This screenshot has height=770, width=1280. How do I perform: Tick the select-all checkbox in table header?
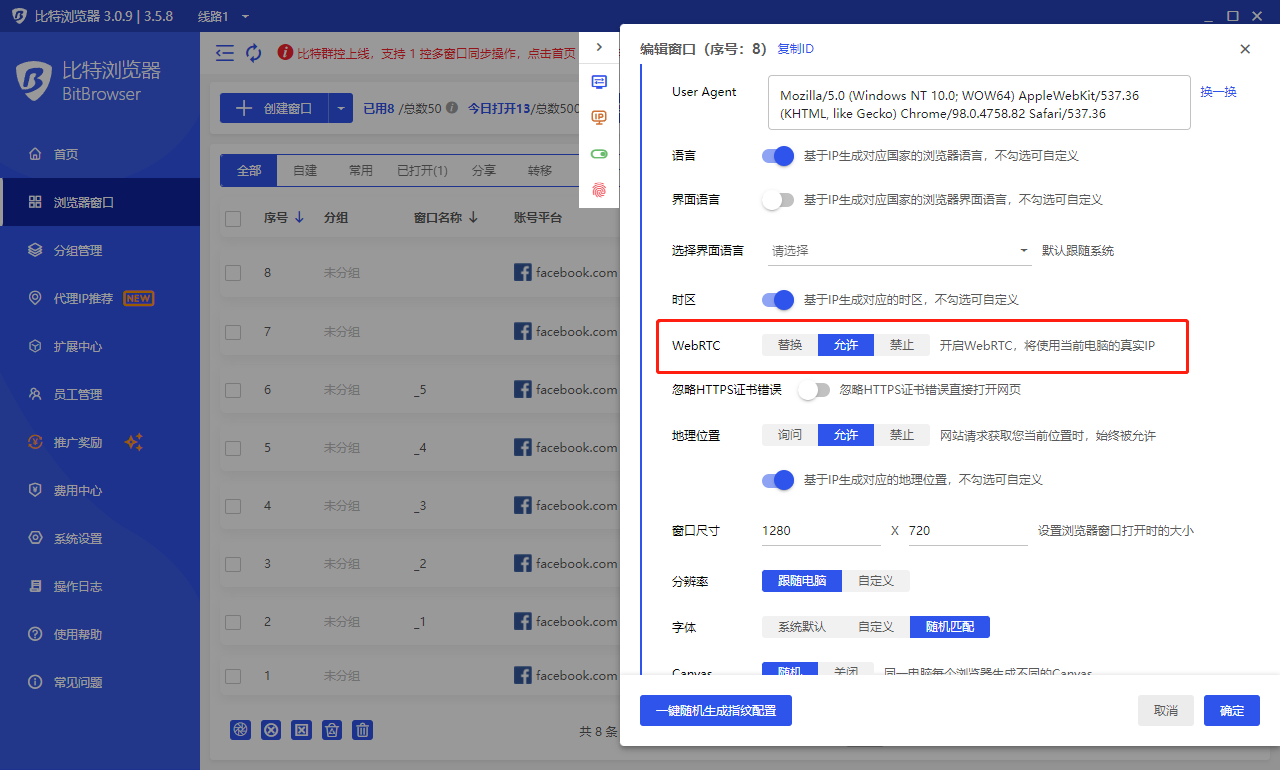pos(233,218)
